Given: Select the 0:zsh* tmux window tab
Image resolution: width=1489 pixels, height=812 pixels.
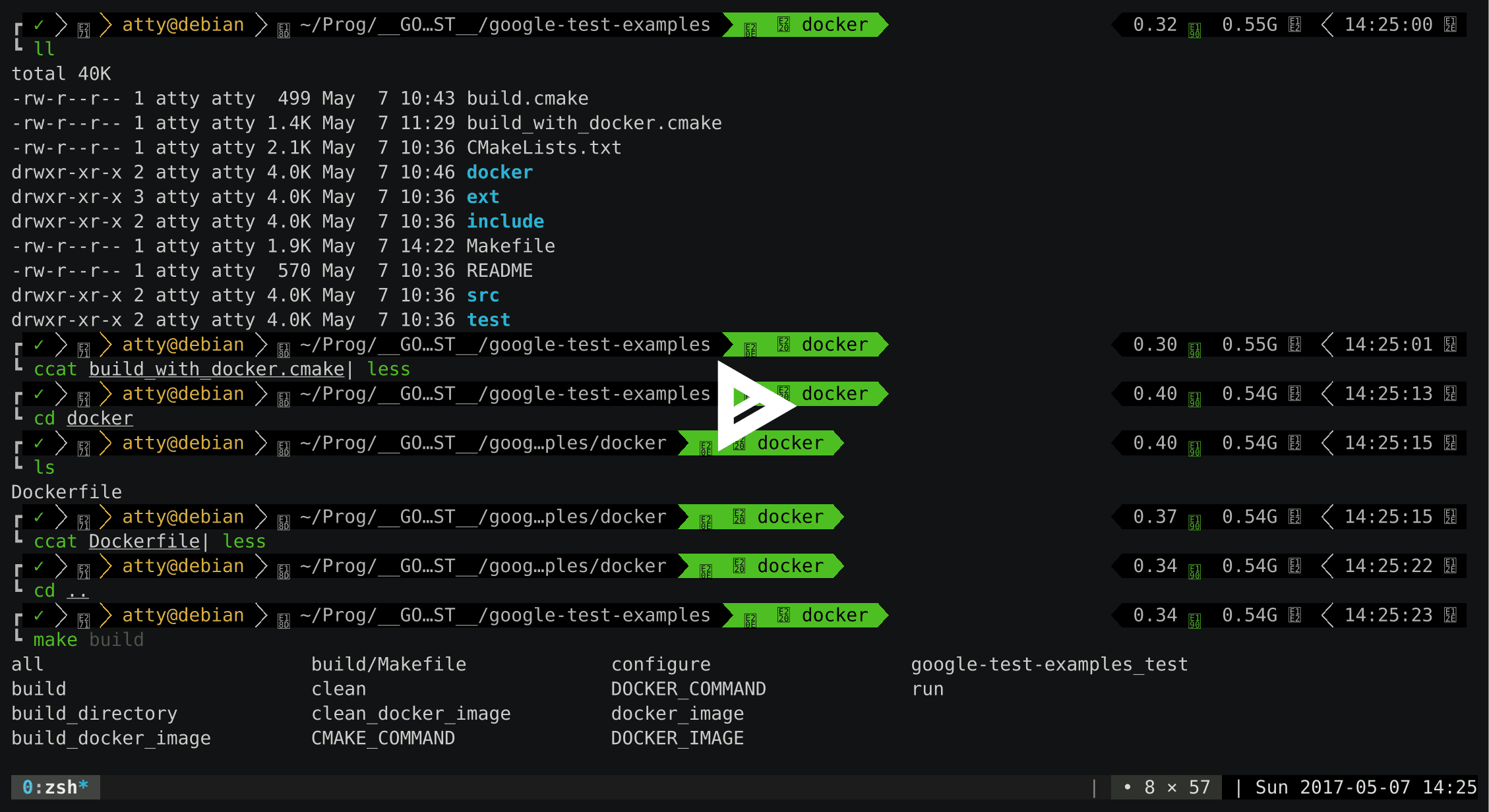Looking at the screenshot, I should click(x=55, y=787).
